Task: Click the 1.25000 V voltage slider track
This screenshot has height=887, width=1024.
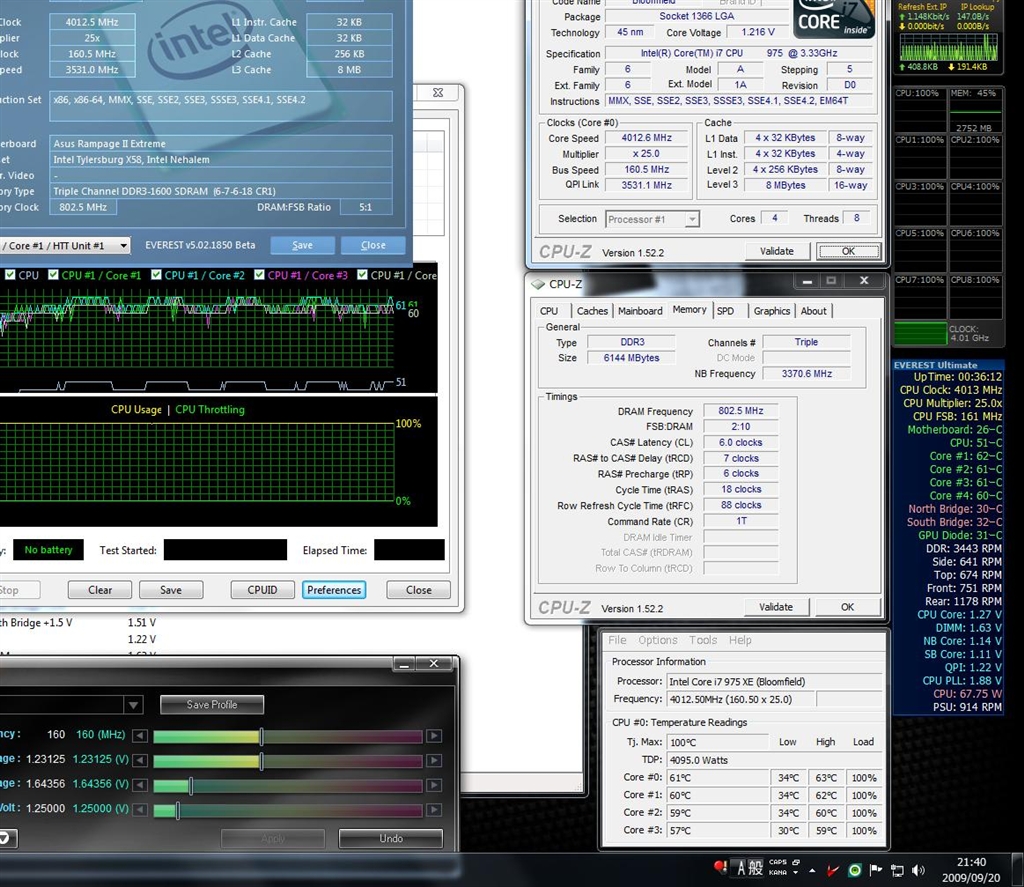Action: click(x=290, y=810)
